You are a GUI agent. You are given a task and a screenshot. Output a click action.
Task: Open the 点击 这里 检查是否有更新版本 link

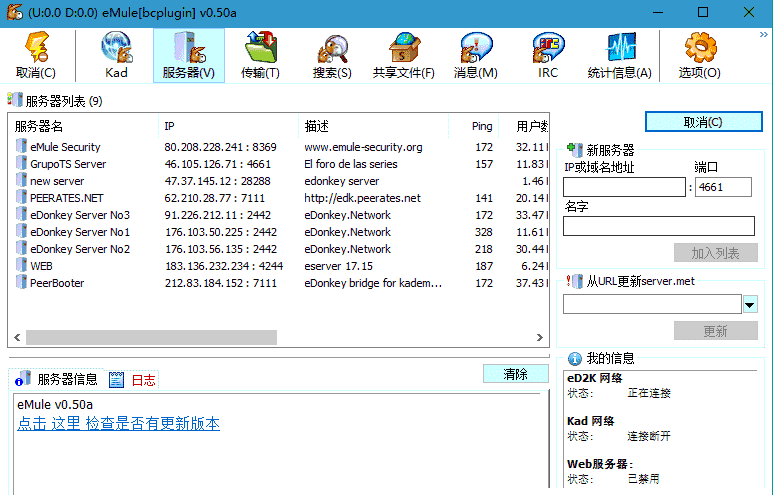pyautogui.click(x=119, y=423)
